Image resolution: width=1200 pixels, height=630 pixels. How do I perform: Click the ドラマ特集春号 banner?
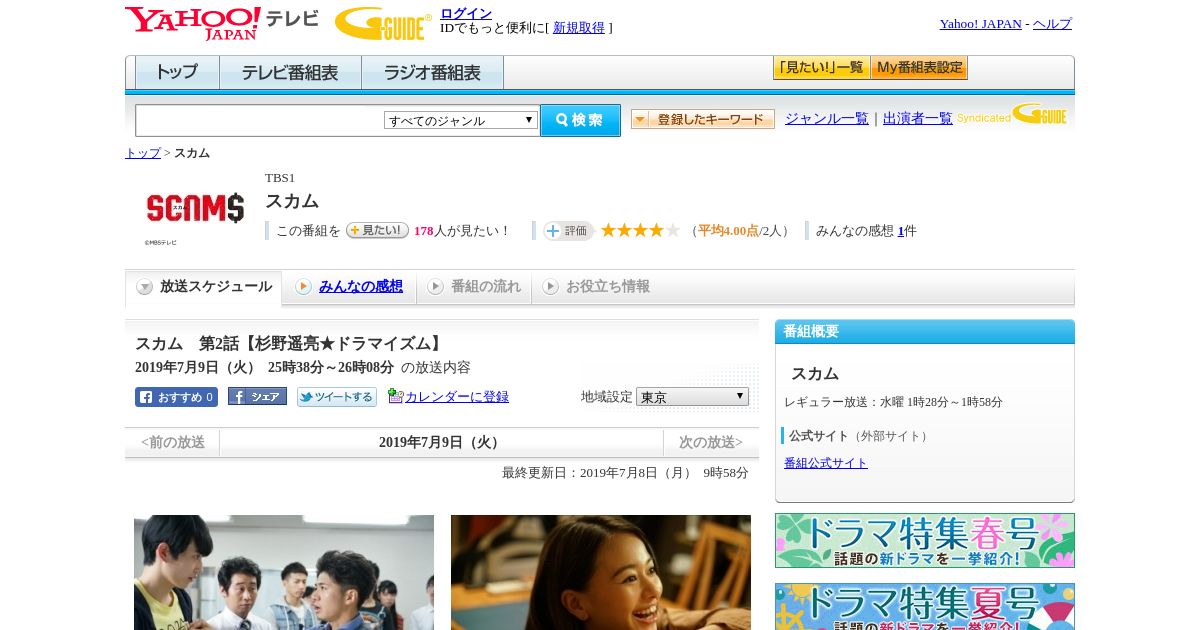pos(925,540)
